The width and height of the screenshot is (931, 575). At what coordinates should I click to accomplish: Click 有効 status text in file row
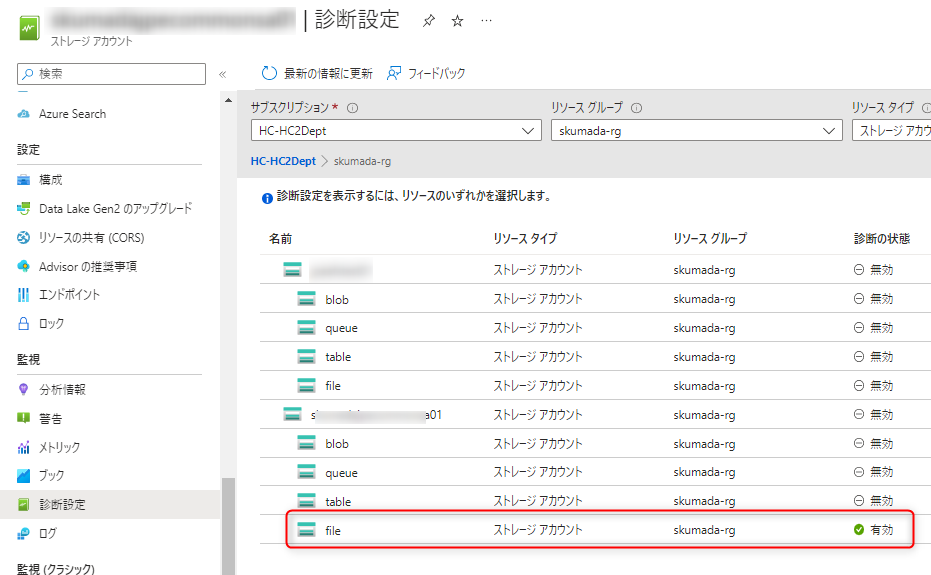pyautogui.click(x=882, y=529)
